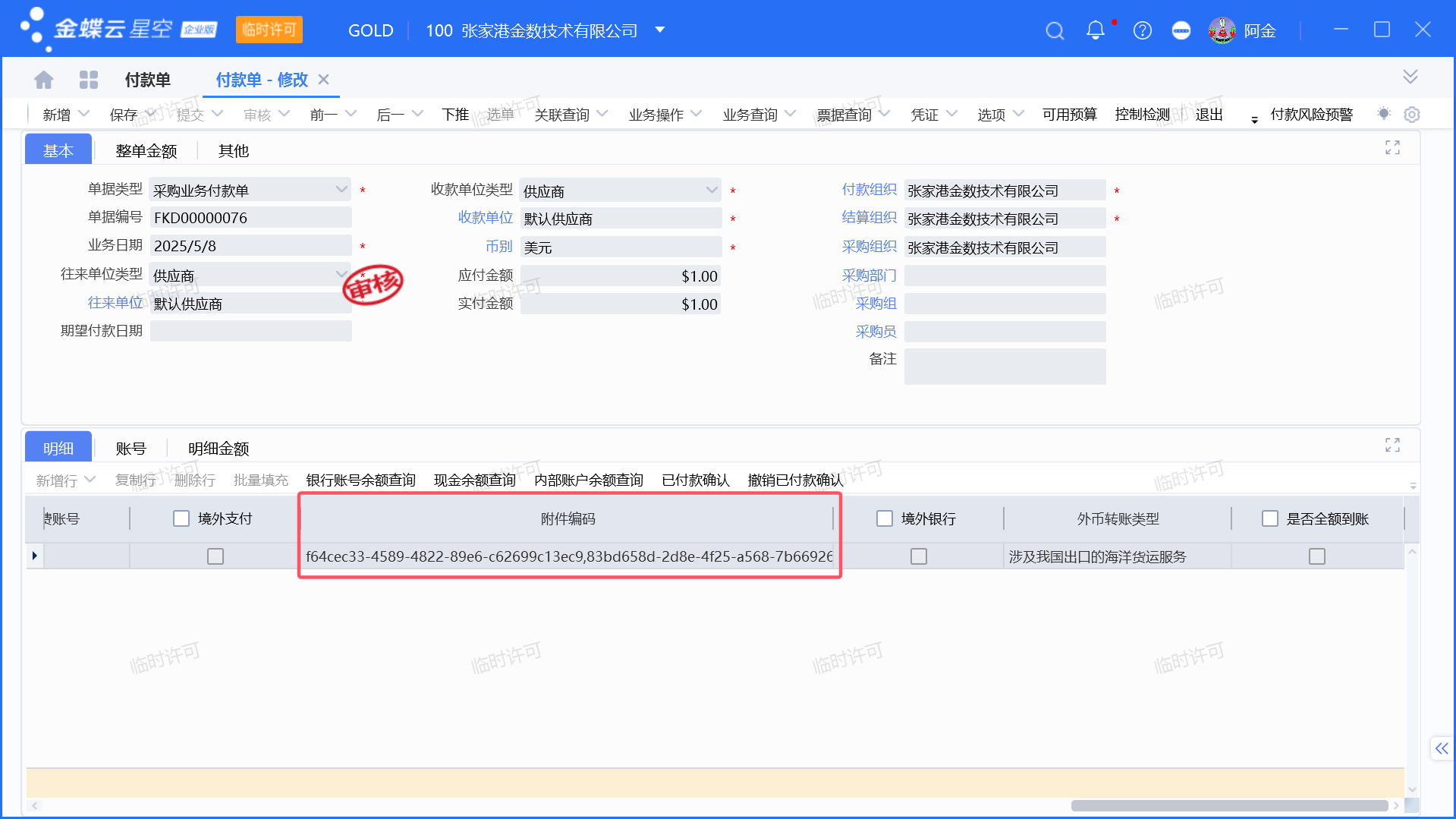
Task: Open the apps grid menu icon
Action: pyautogui.click(x=89, y=79)
